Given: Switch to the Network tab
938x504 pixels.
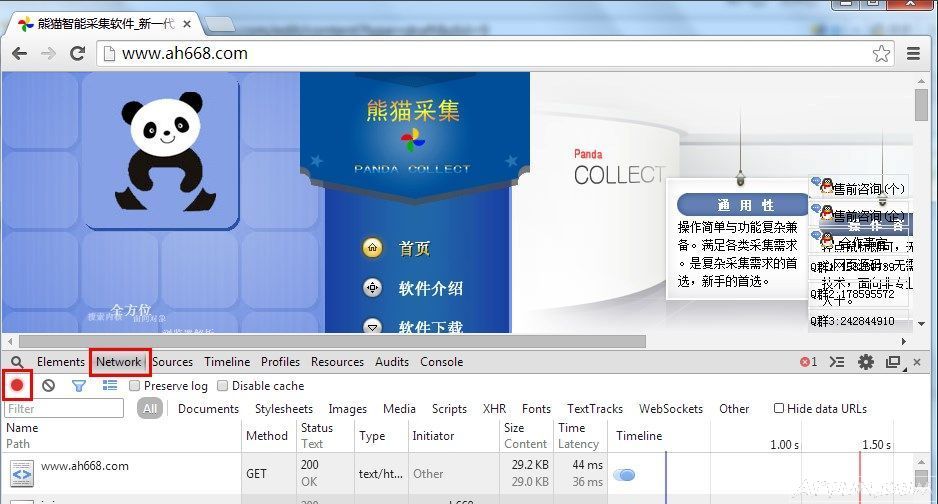Looking at the screenshot, I should [118, 362].
